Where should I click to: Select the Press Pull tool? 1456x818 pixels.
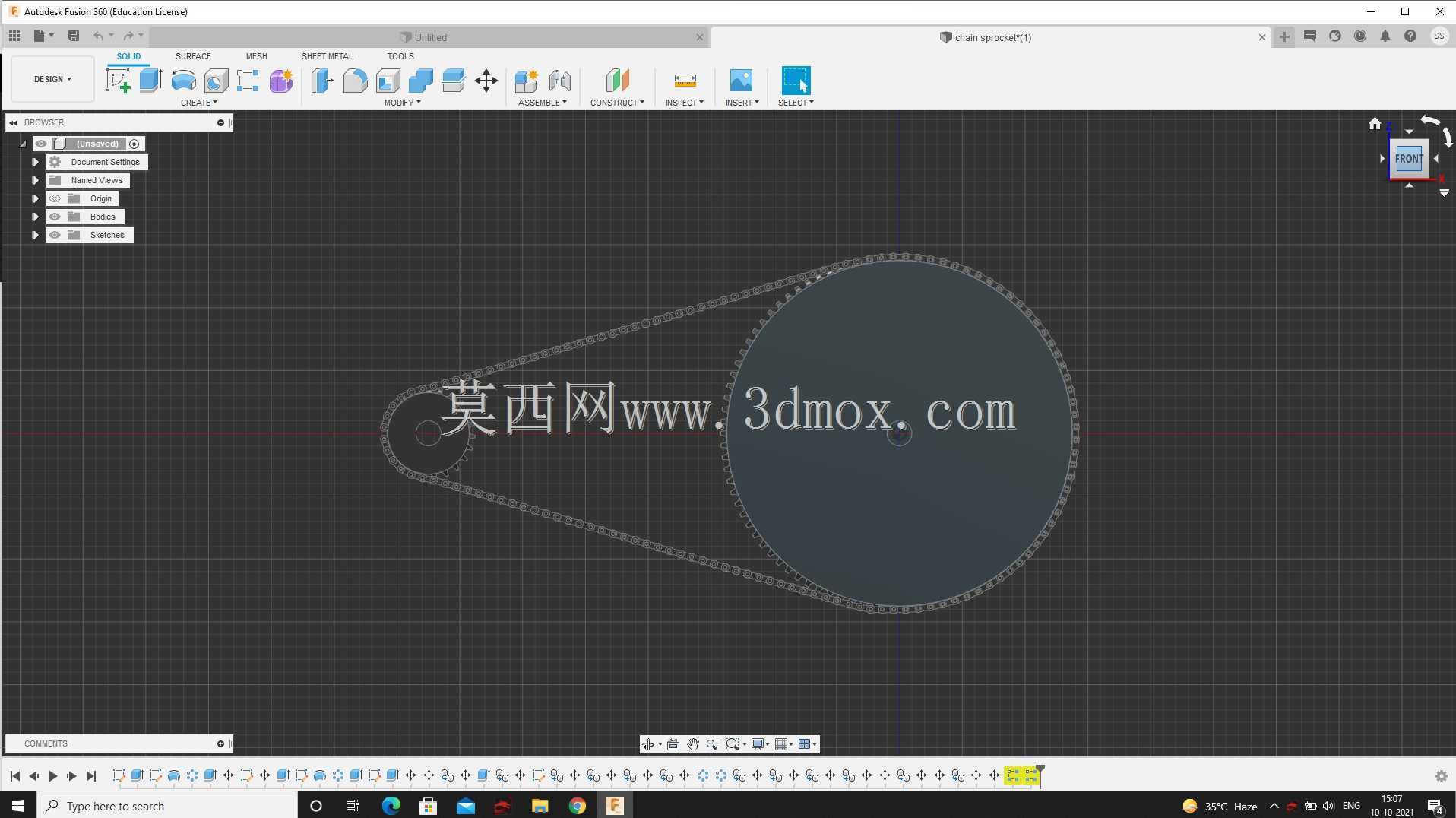[x=322, y=81]
